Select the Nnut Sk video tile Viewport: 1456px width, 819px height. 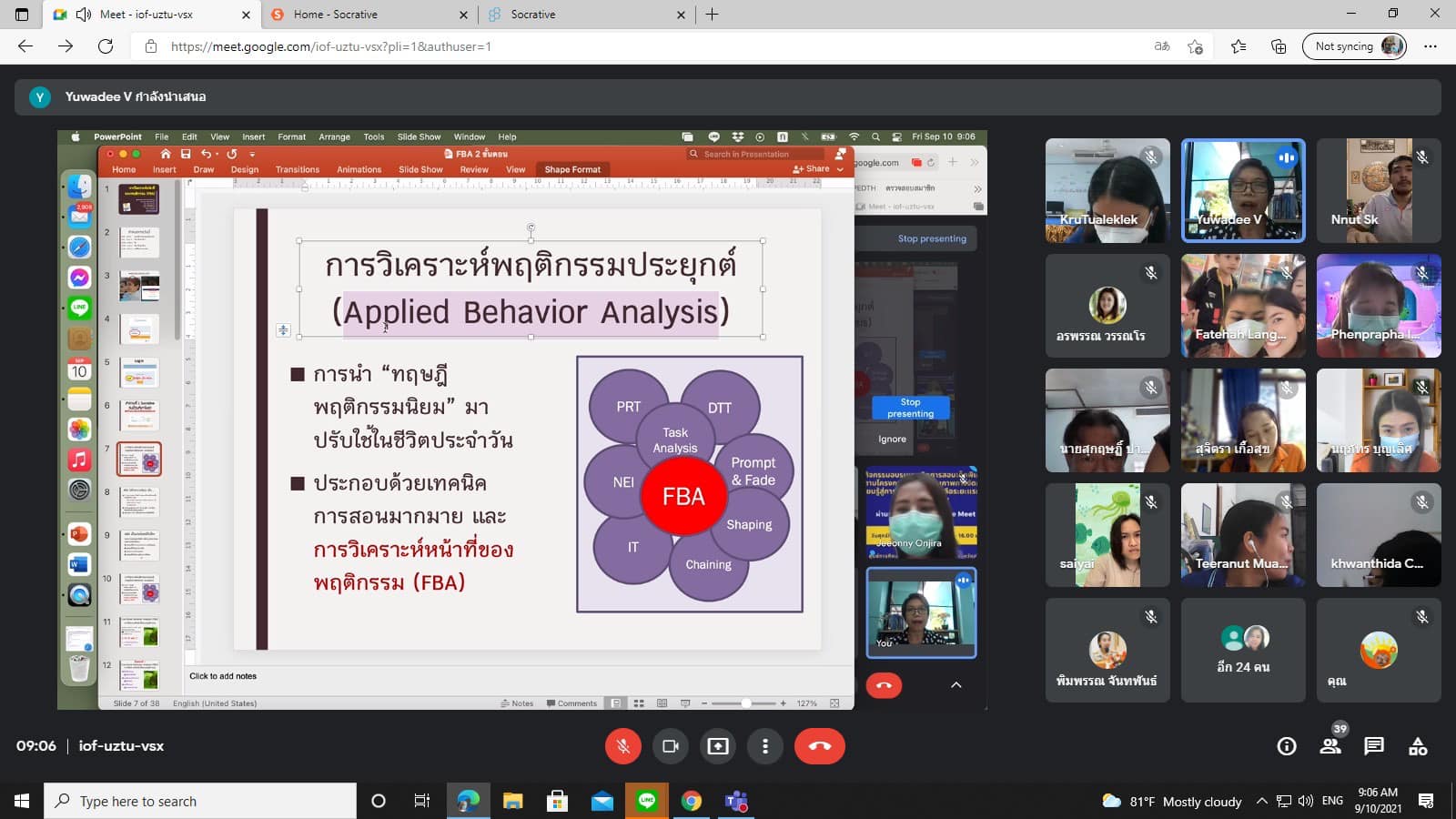1379,190
